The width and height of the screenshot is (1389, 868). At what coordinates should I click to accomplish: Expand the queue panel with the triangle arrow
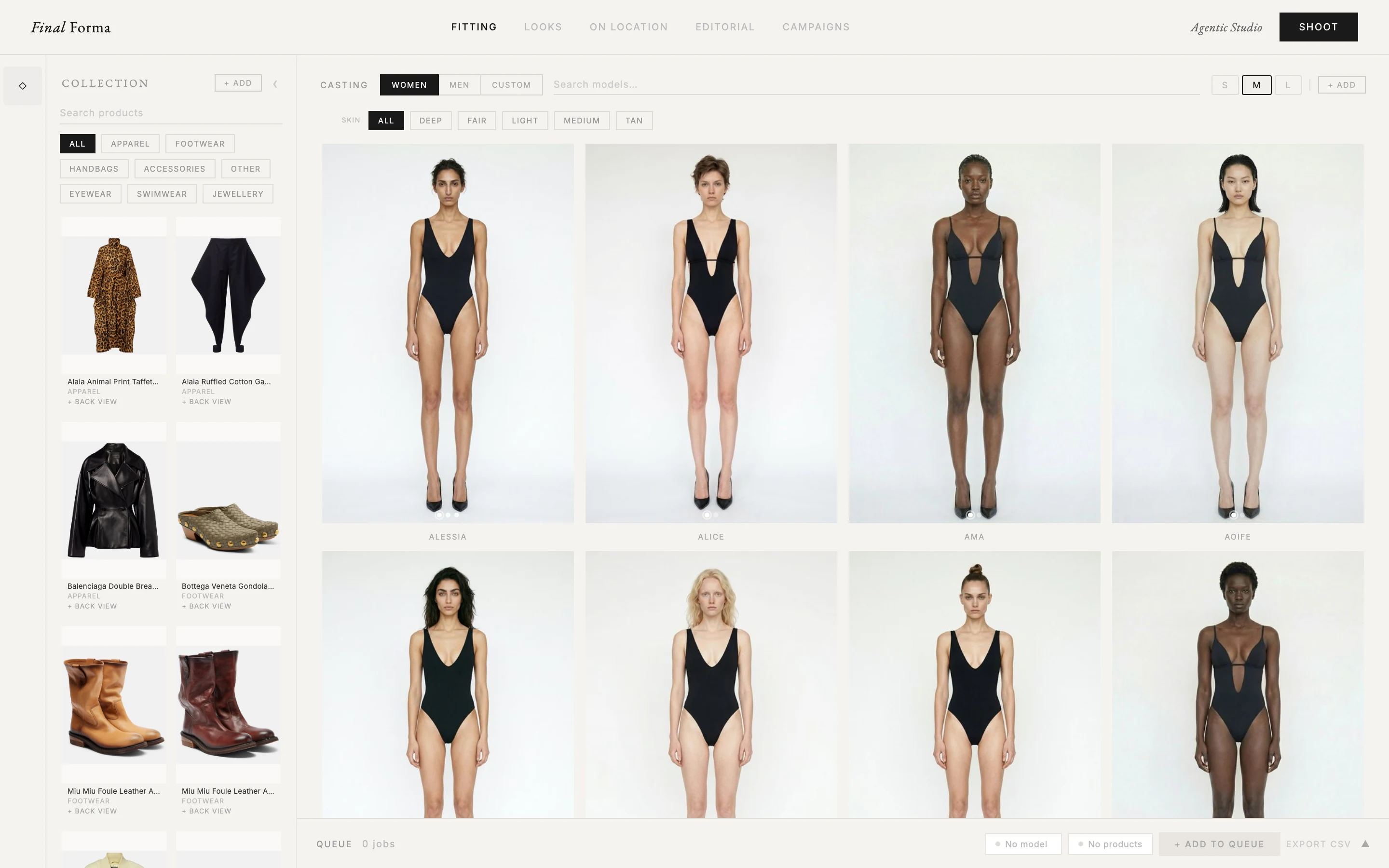tap(1365, 843)
